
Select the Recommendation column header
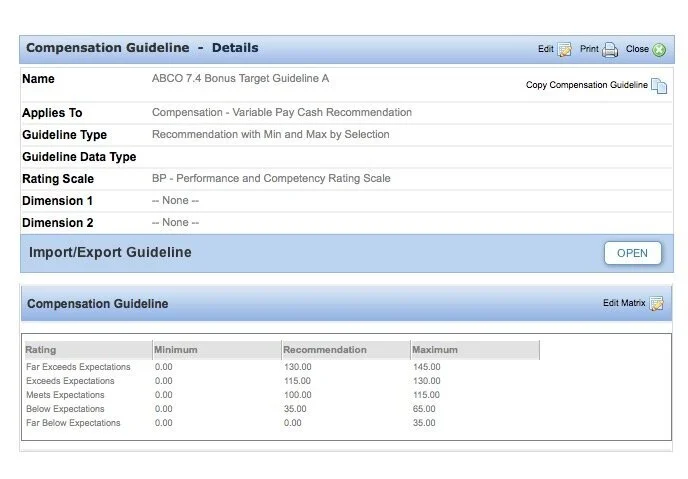[346, 350]
